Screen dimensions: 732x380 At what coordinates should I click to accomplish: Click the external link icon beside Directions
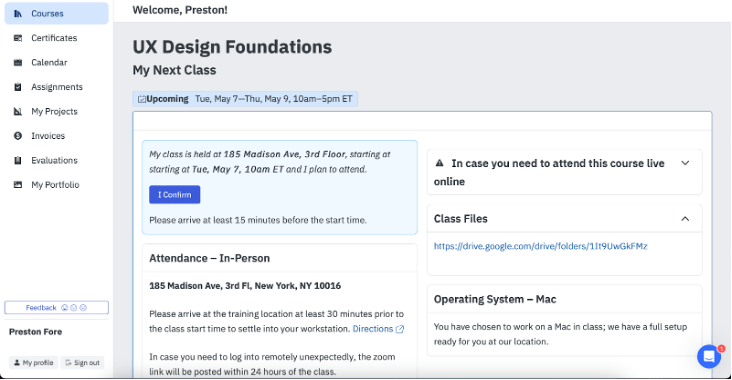pos(400,329)
